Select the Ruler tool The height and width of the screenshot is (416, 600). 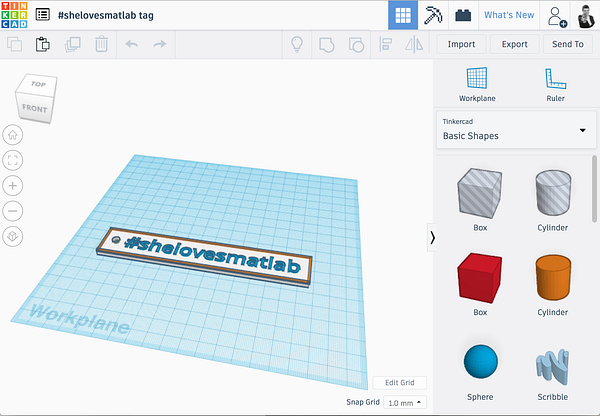tap(556, 84)
